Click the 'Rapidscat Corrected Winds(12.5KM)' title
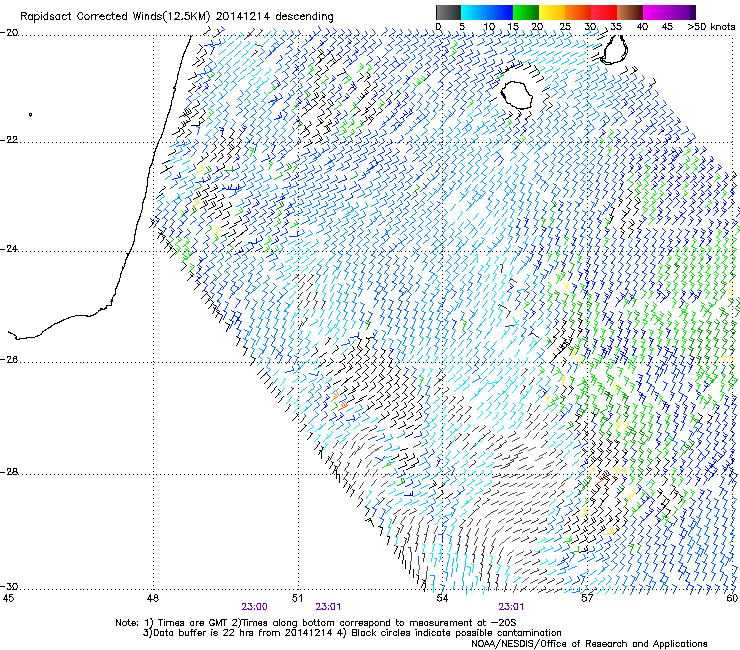This screenshot has height=650, width=740. [115, 17]
